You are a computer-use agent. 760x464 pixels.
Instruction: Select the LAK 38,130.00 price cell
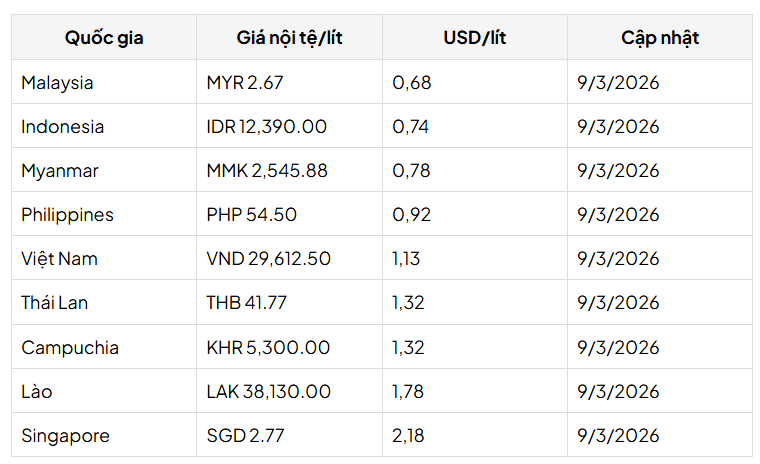268,392
